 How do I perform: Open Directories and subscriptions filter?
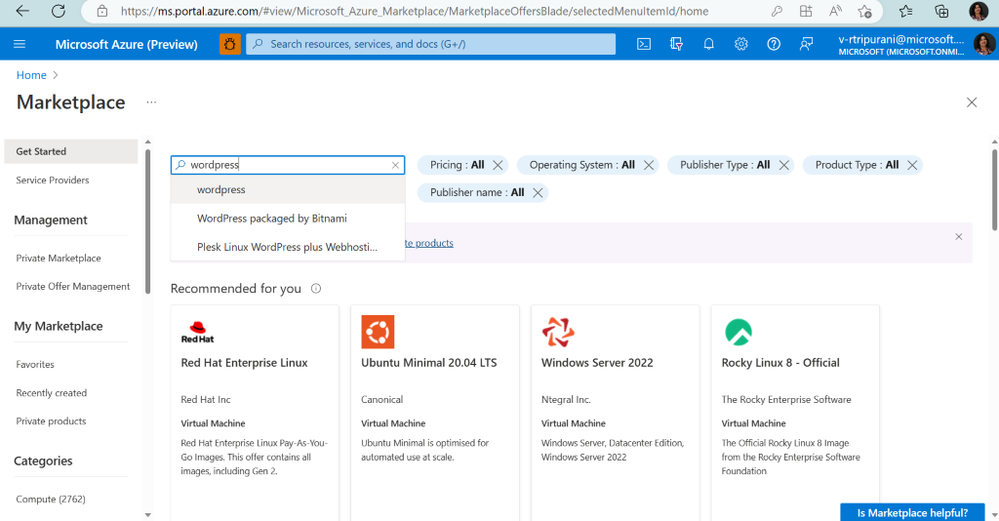677,44
